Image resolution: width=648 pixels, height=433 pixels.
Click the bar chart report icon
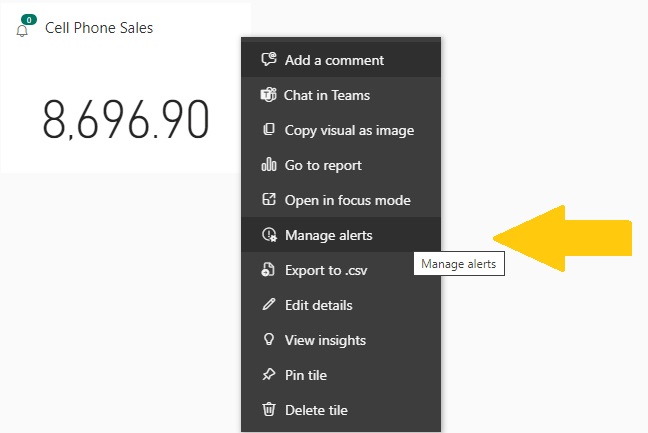coord(269,164)
